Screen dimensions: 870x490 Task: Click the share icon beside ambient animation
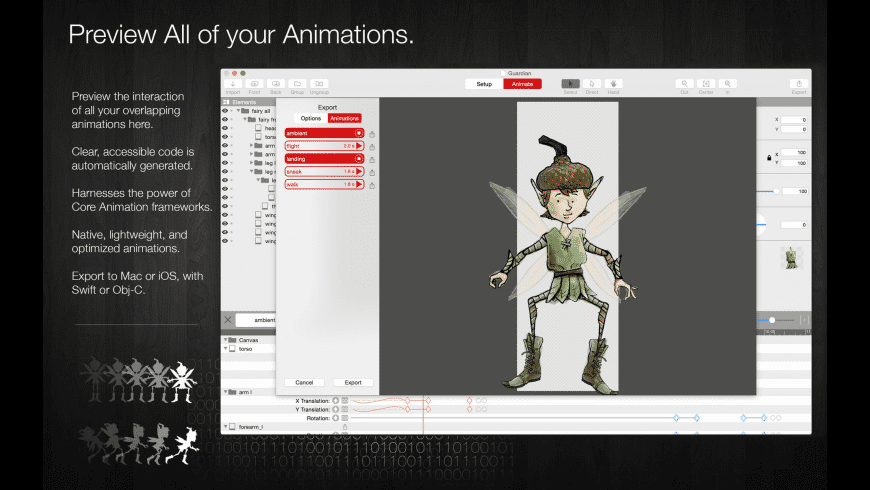click(x=372, y=134)
